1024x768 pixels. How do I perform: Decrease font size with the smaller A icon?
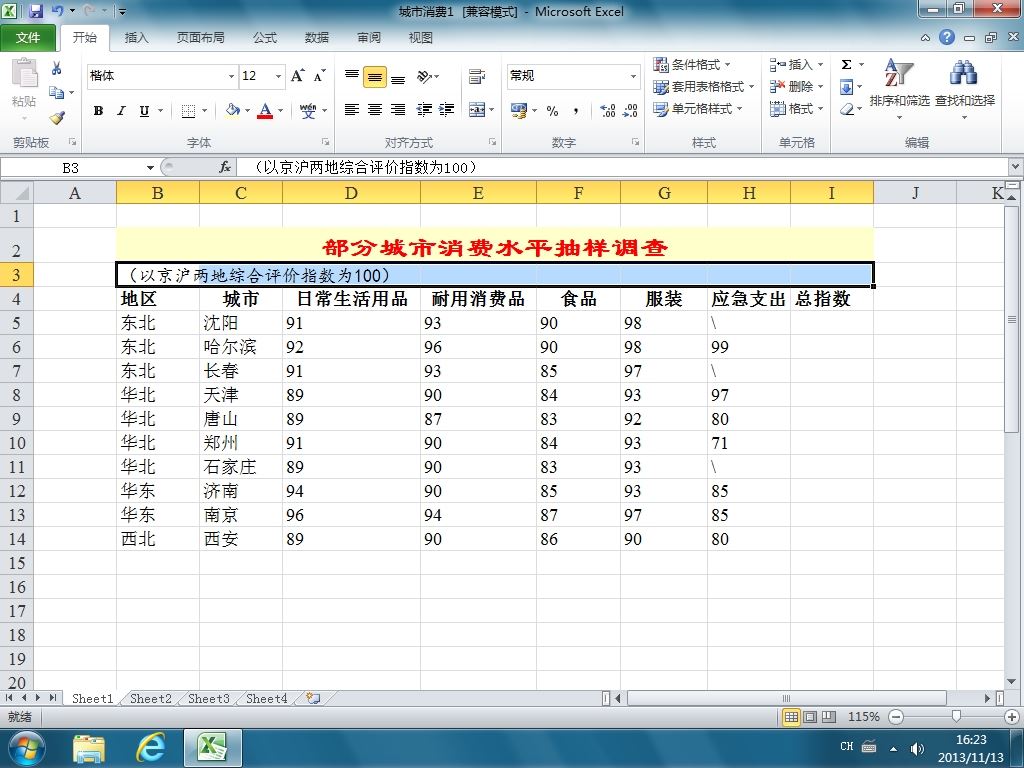(x=319, y=76)
